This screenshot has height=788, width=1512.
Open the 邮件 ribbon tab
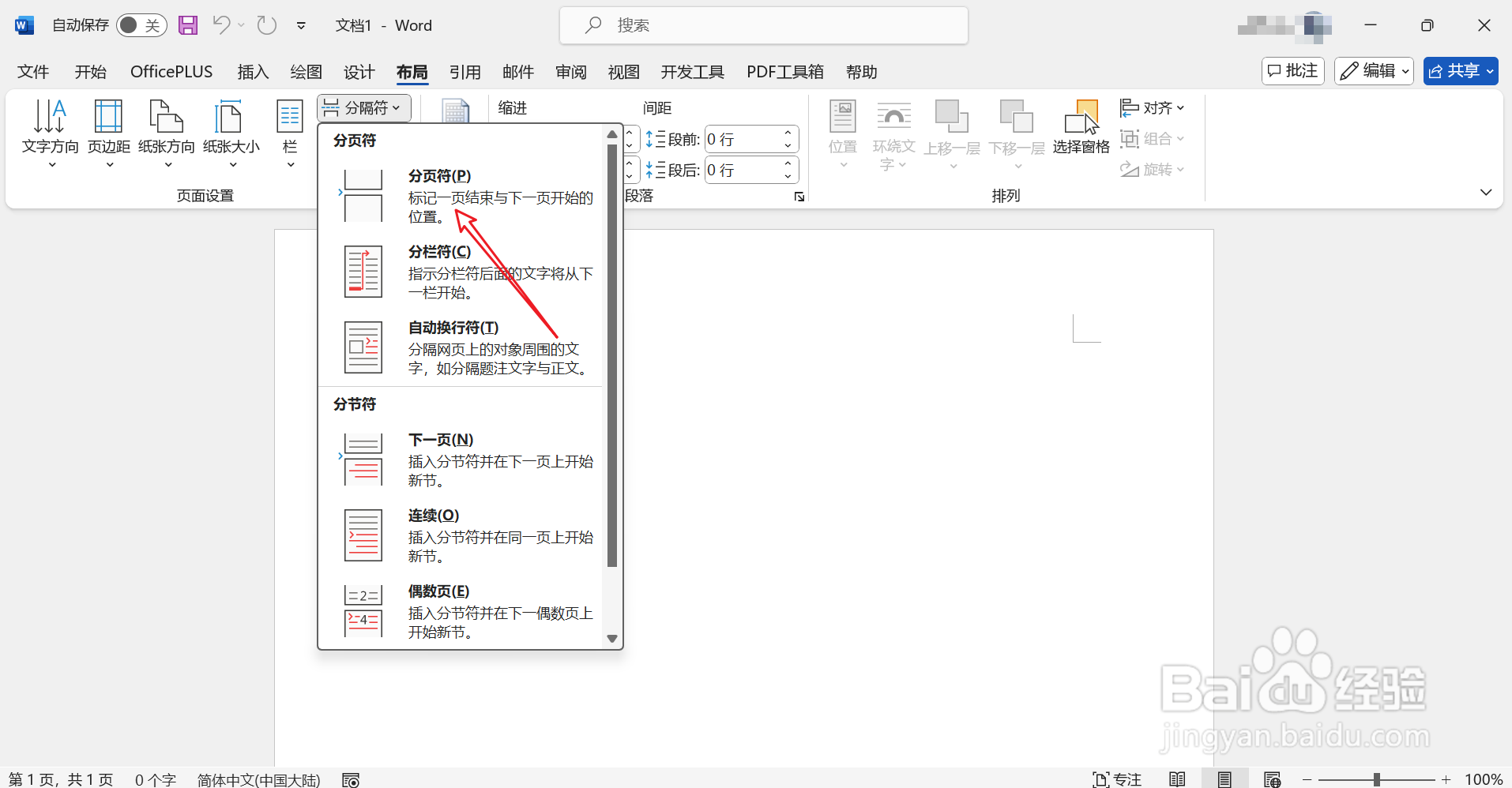(517, 71)
